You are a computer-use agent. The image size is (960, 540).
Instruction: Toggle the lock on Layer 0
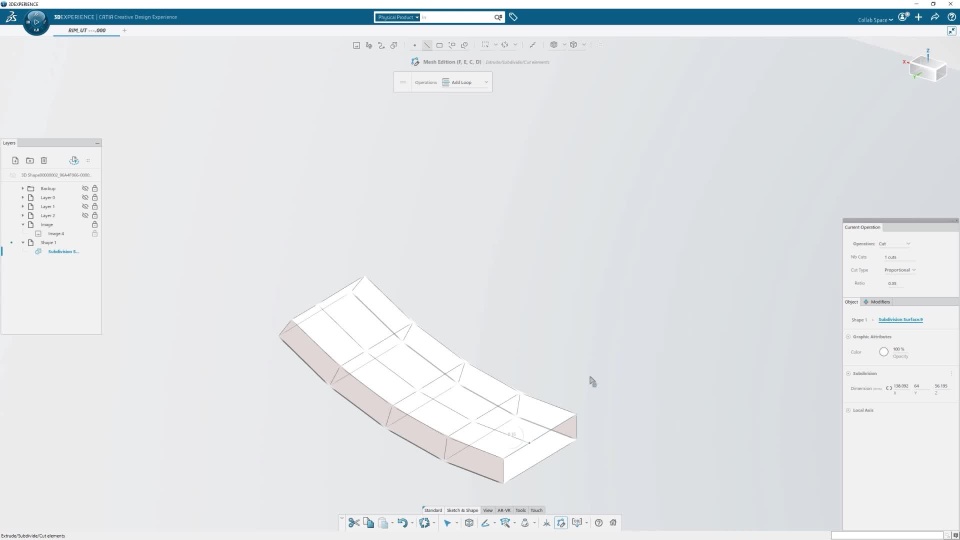95,197
